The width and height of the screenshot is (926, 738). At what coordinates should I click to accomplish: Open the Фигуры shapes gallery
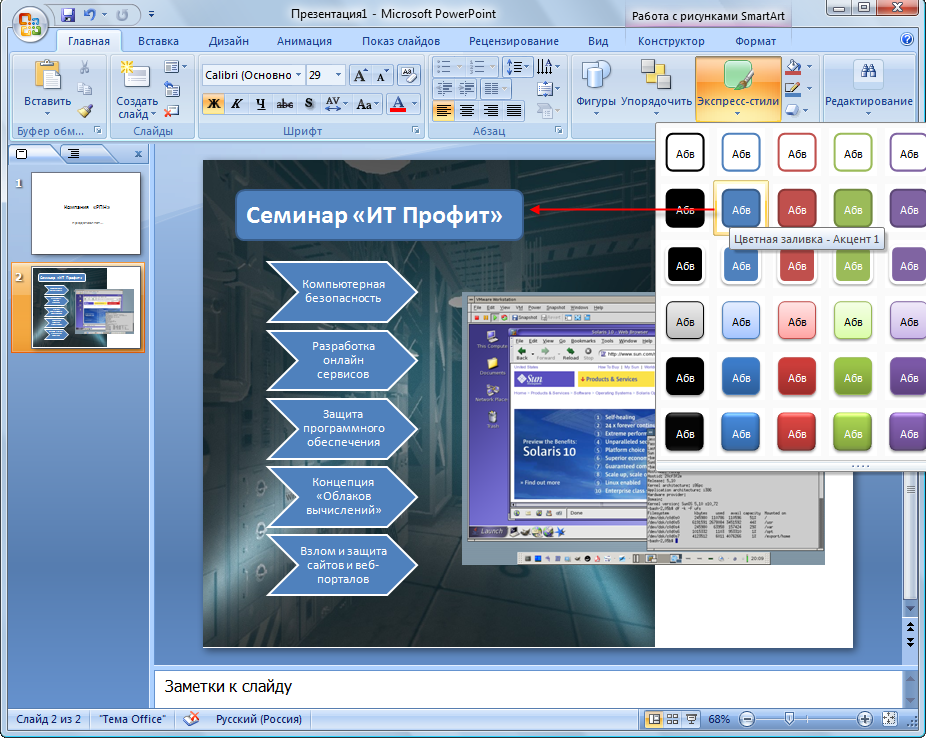596,87
